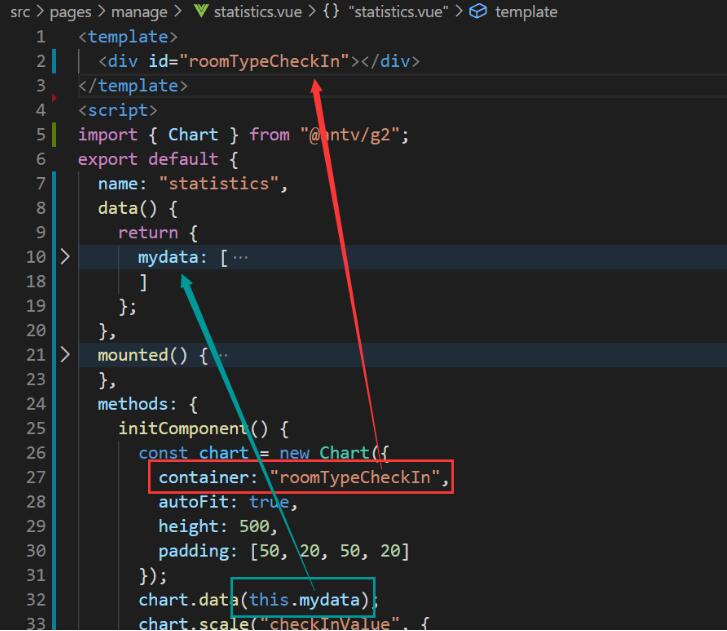Click the "src" breadcrumb segment
The image size is (727, 631).
pyautogui.click(x=19, y=12)
